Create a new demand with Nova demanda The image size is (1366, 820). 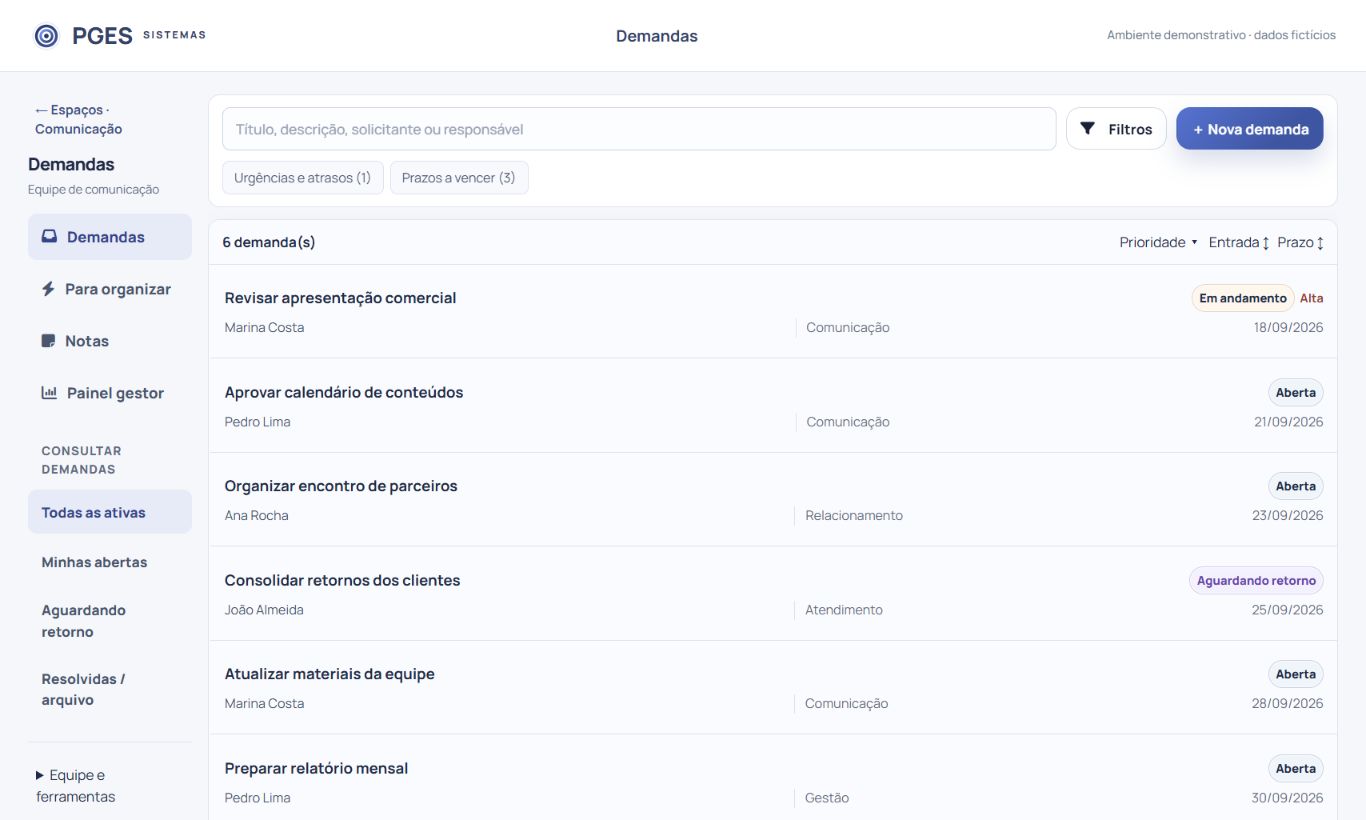click(x=1250, y=129)
